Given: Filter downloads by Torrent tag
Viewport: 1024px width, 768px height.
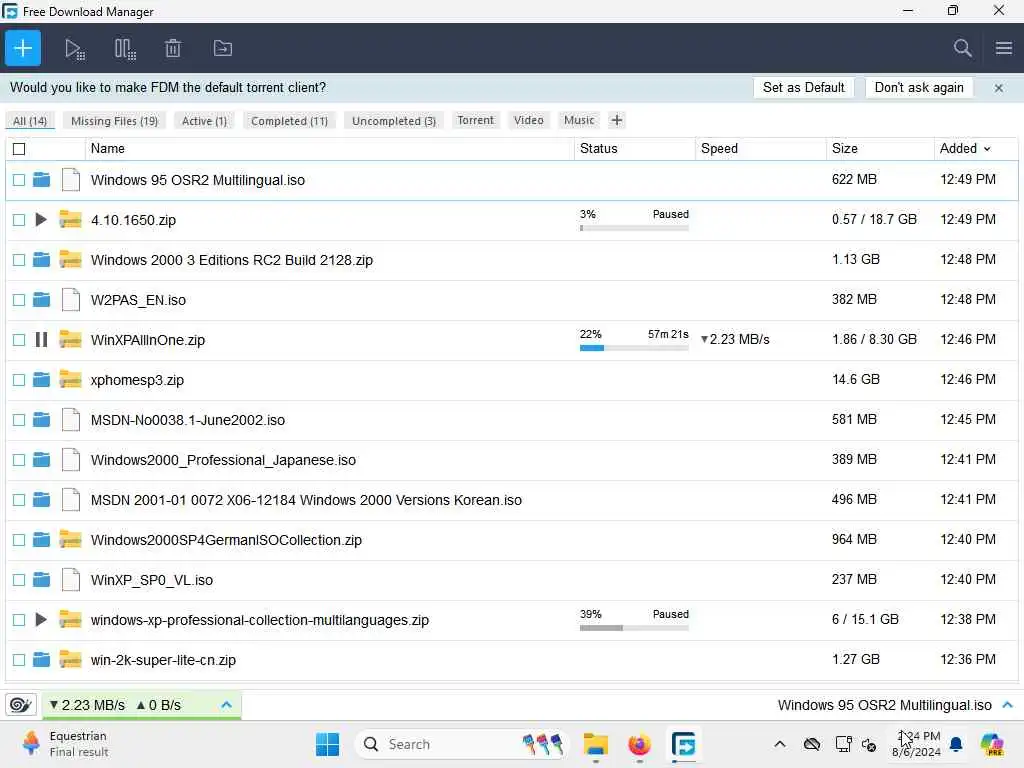Looking at the screenshot, I should click(x=475, y=120).
